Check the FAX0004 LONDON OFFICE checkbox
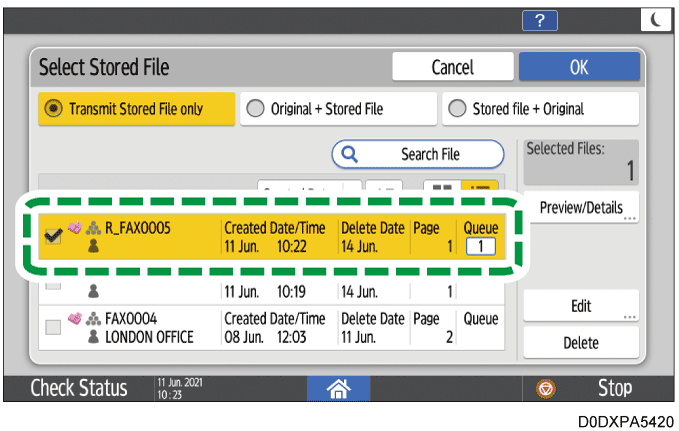This screenshot has width=679, height=431. 53,327
